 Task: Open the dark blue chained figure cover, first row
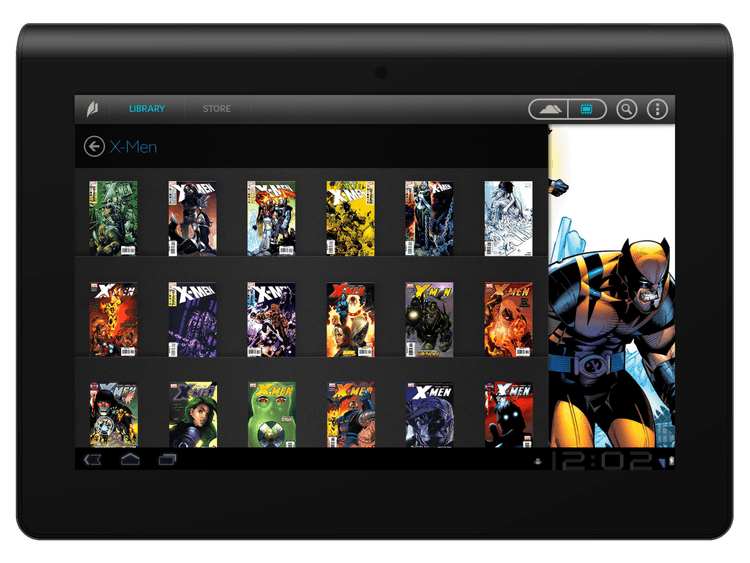pos(429,218)
